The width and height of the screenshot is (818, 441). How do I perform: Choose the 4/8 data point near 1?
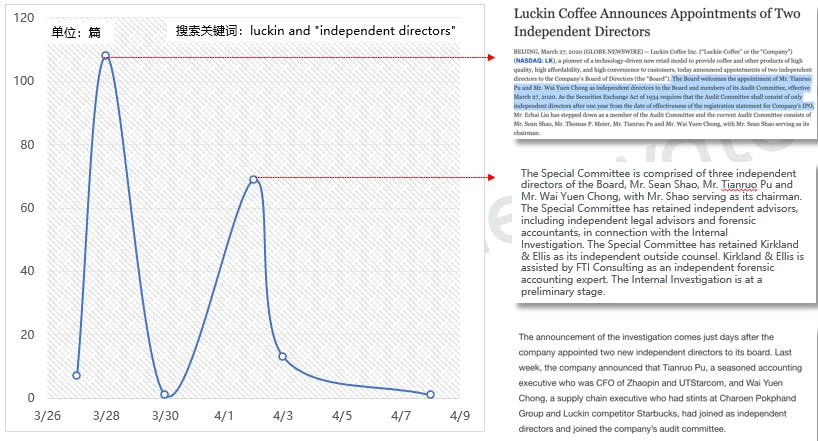tap(430, 394)
